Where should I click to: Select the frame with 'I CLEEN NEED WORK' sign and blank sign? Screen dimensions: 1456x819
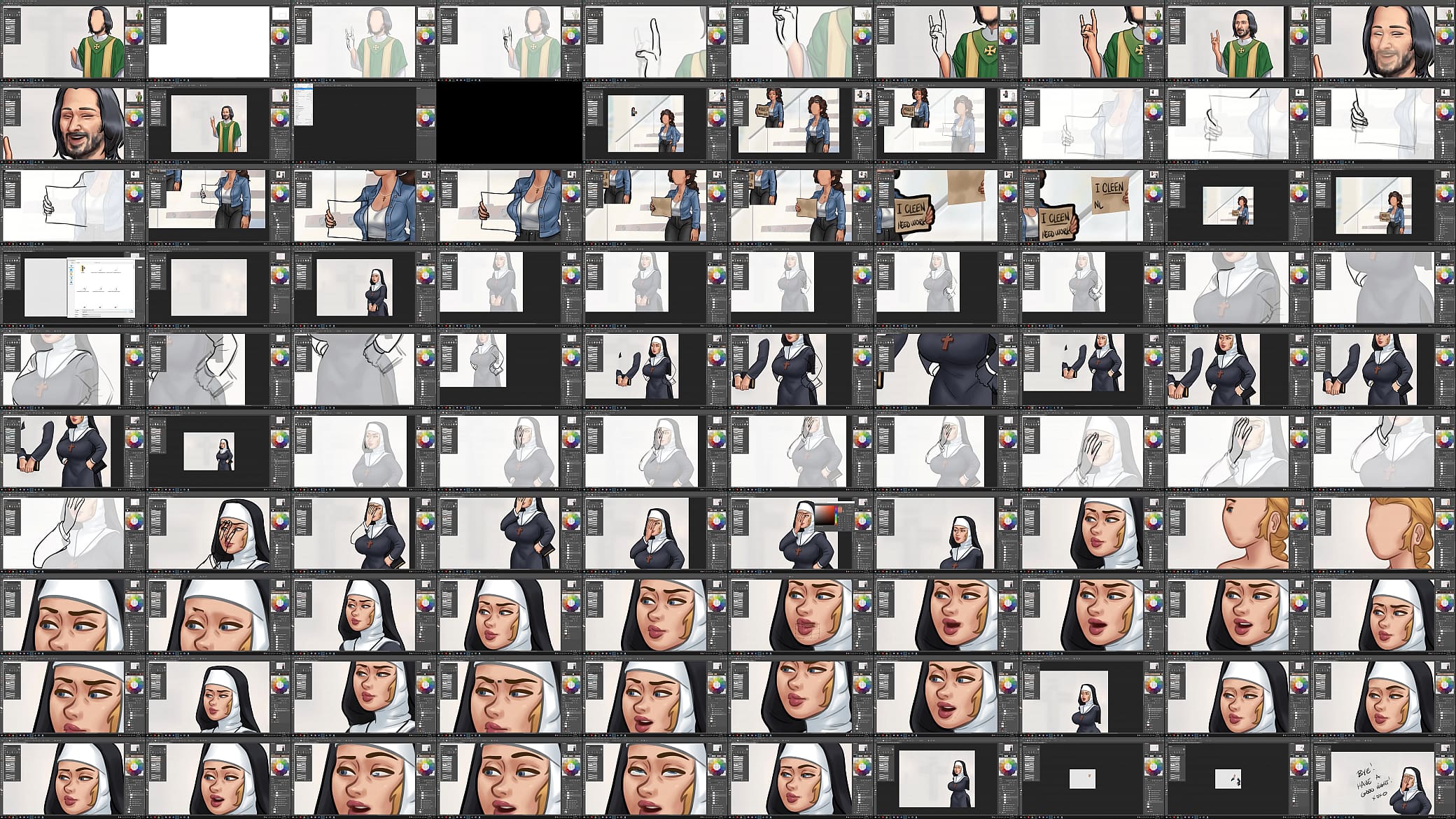click(946, 204)
